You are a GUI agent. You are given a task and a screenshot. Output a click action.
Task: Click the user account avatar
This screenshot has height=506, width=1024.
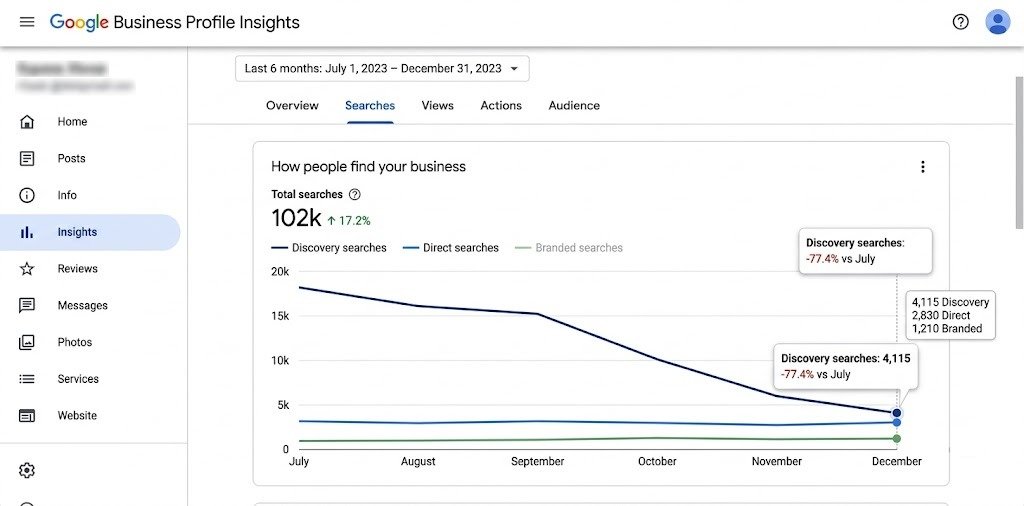(997, 22)
